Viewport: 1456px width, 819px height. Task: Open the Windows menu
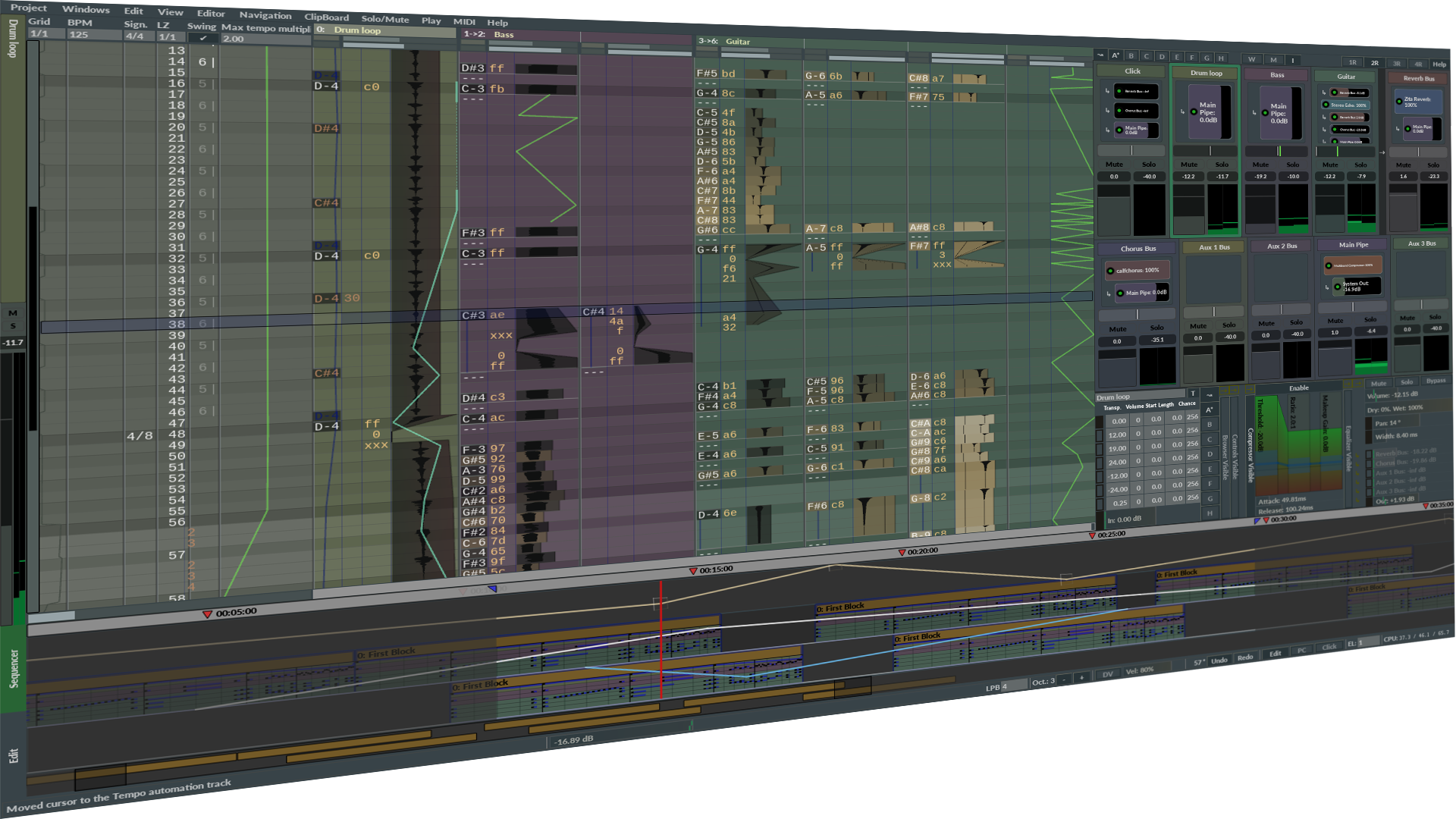[x=86, y=9]
